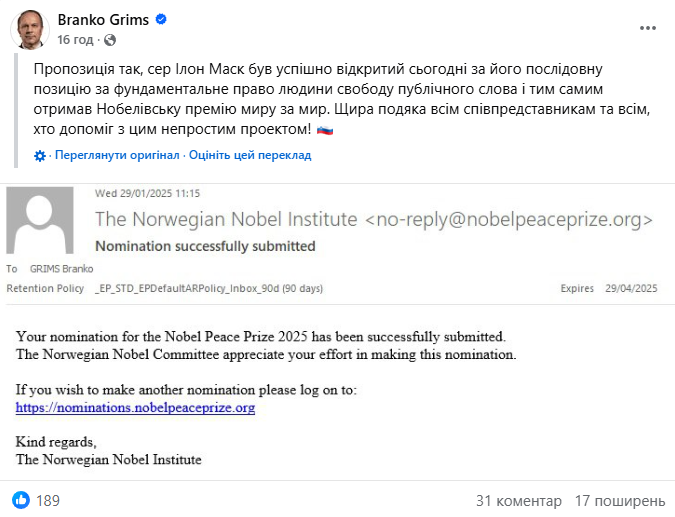The width and height of the screenshot is (675, 517).
Task: Click the blue verified badge
Action: (x=161, y=19)
